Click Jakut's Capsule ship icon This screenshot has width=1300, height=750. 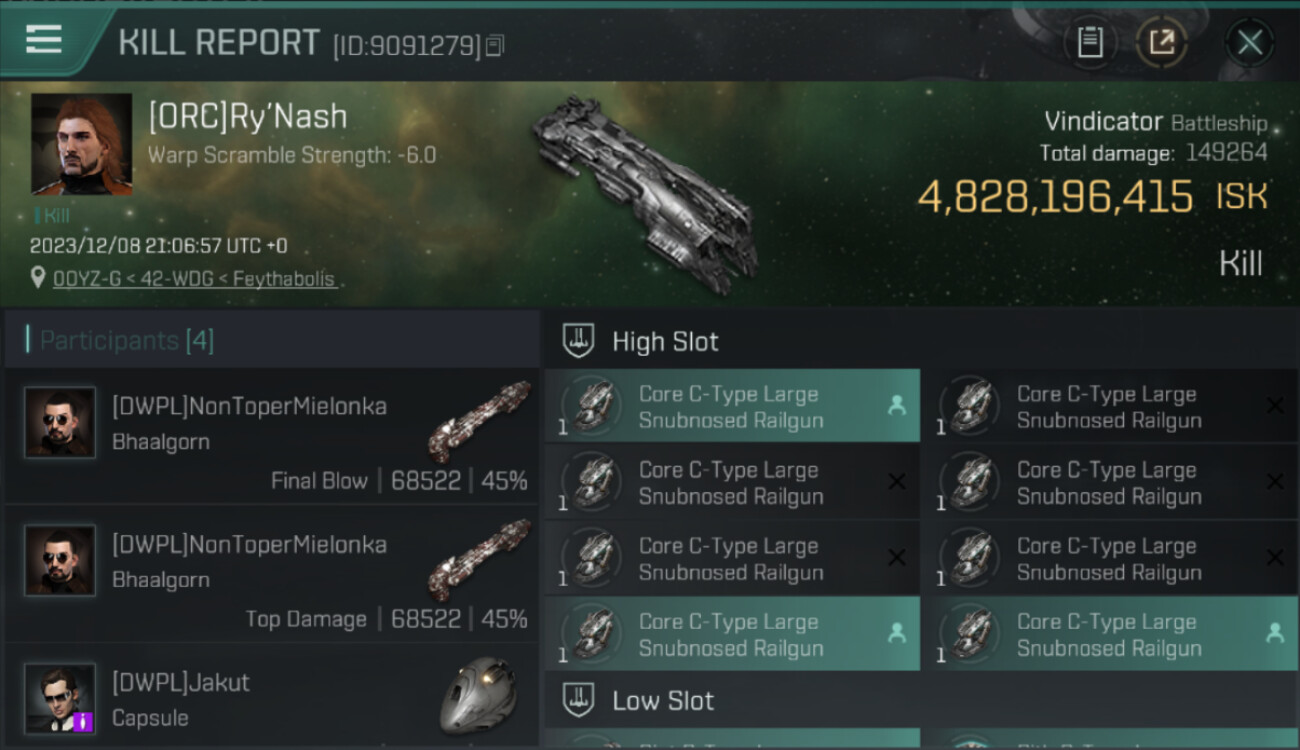point(479,695)
